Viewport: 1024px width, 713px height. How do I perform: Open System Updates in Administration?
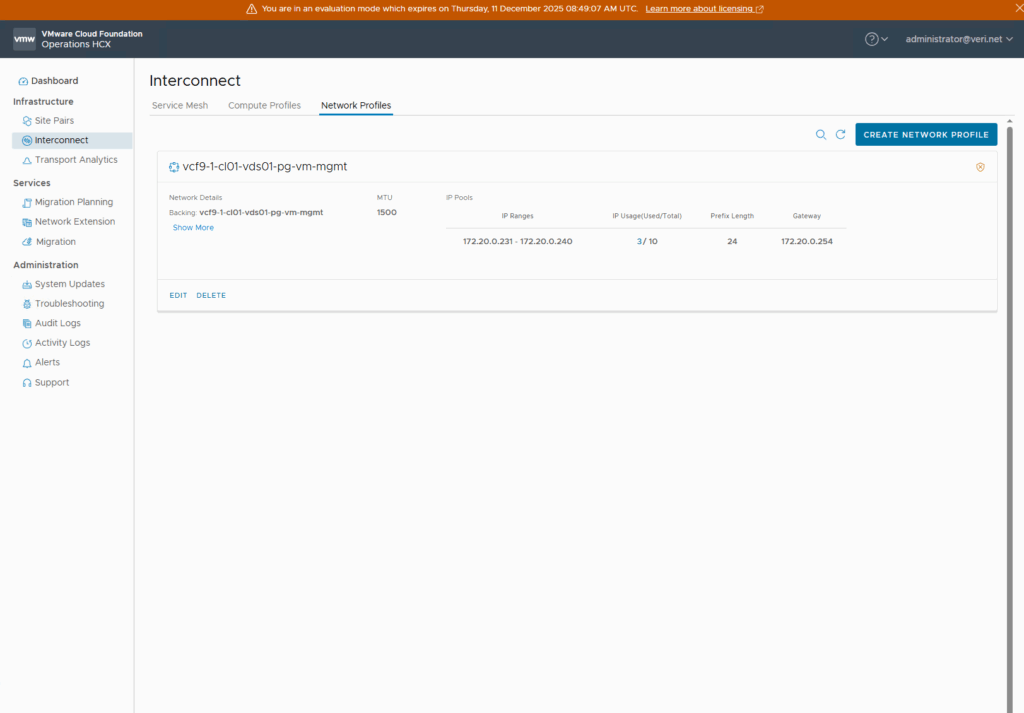point(69,284)
